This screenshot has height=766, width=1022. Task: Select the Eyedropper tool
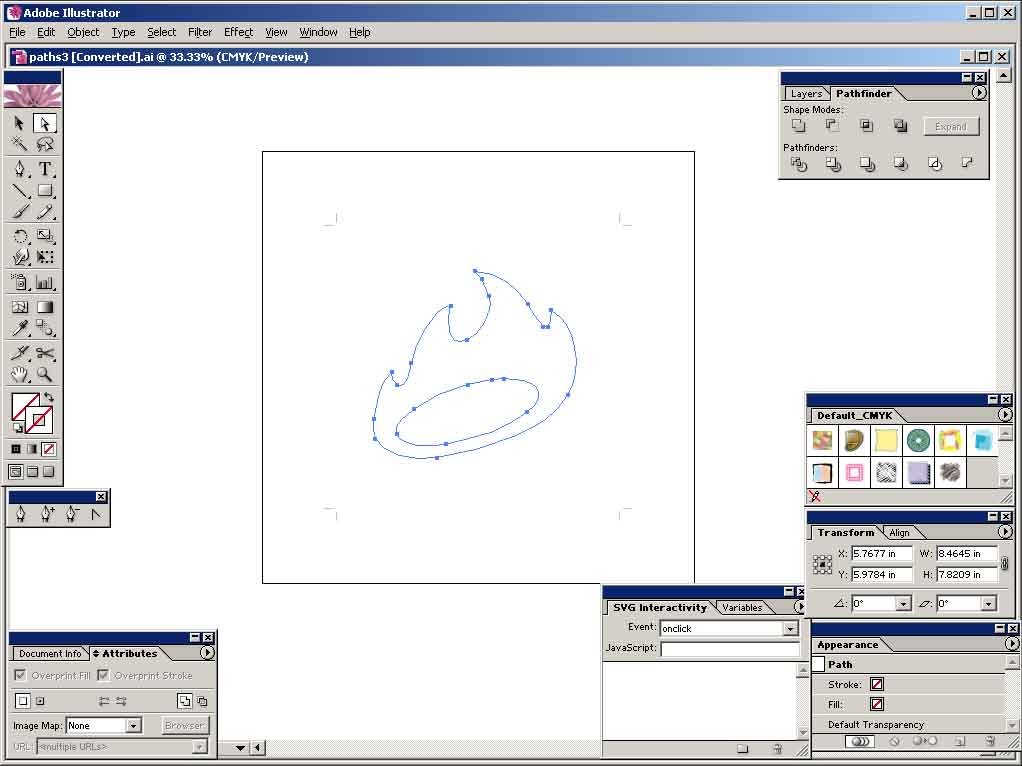pos(20,328)
